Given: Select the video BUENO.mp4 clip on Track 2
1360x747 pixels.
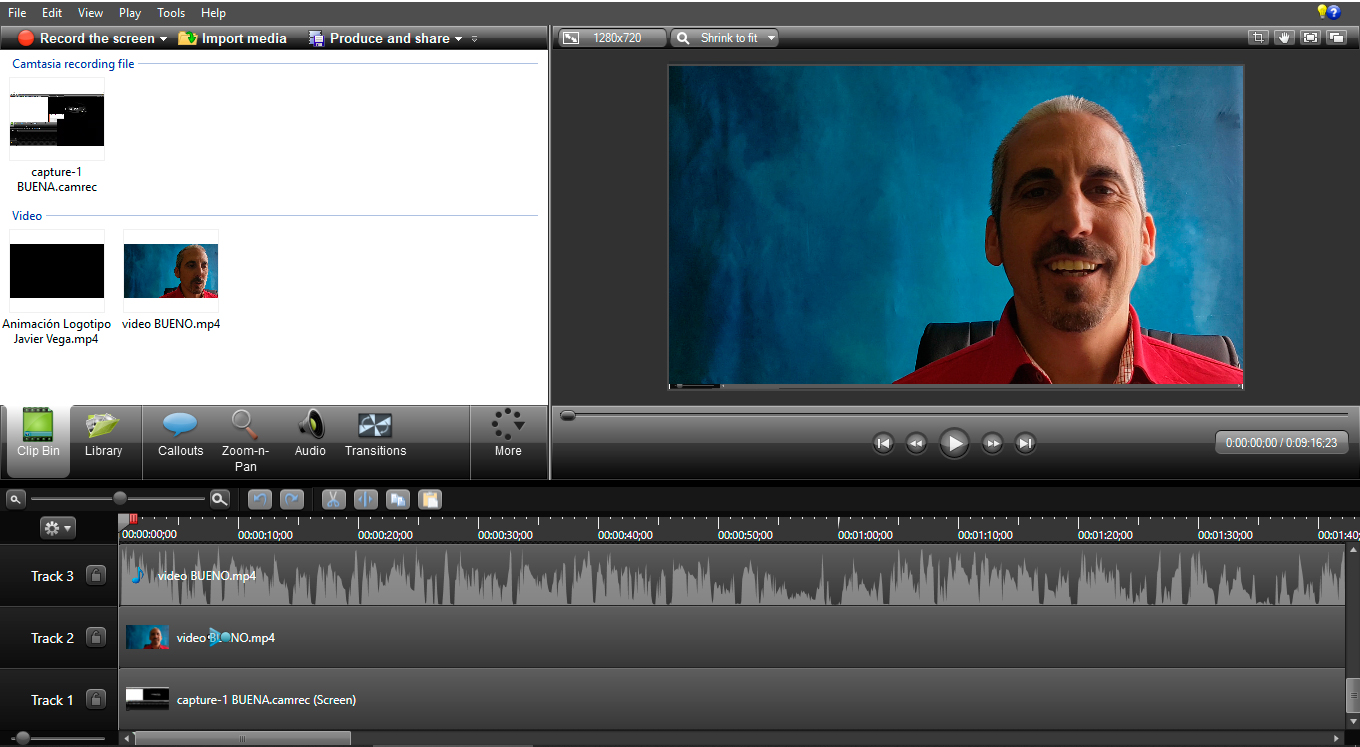Looking at the screenshot, I should click(733, 637).
